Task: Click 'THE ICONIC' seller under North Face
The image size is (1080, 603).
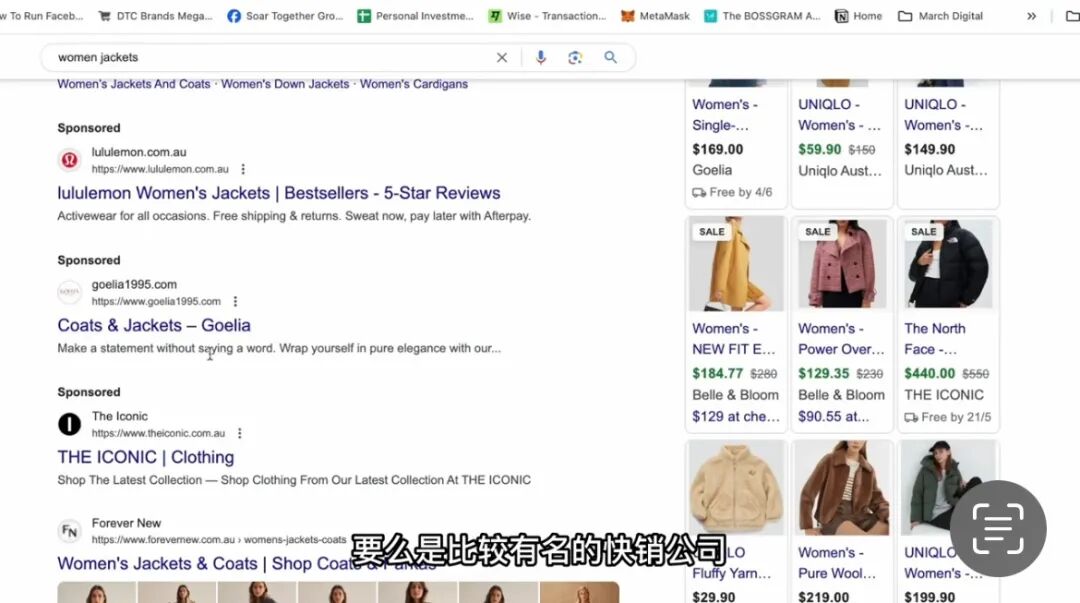Action: [x=944, y=395]
